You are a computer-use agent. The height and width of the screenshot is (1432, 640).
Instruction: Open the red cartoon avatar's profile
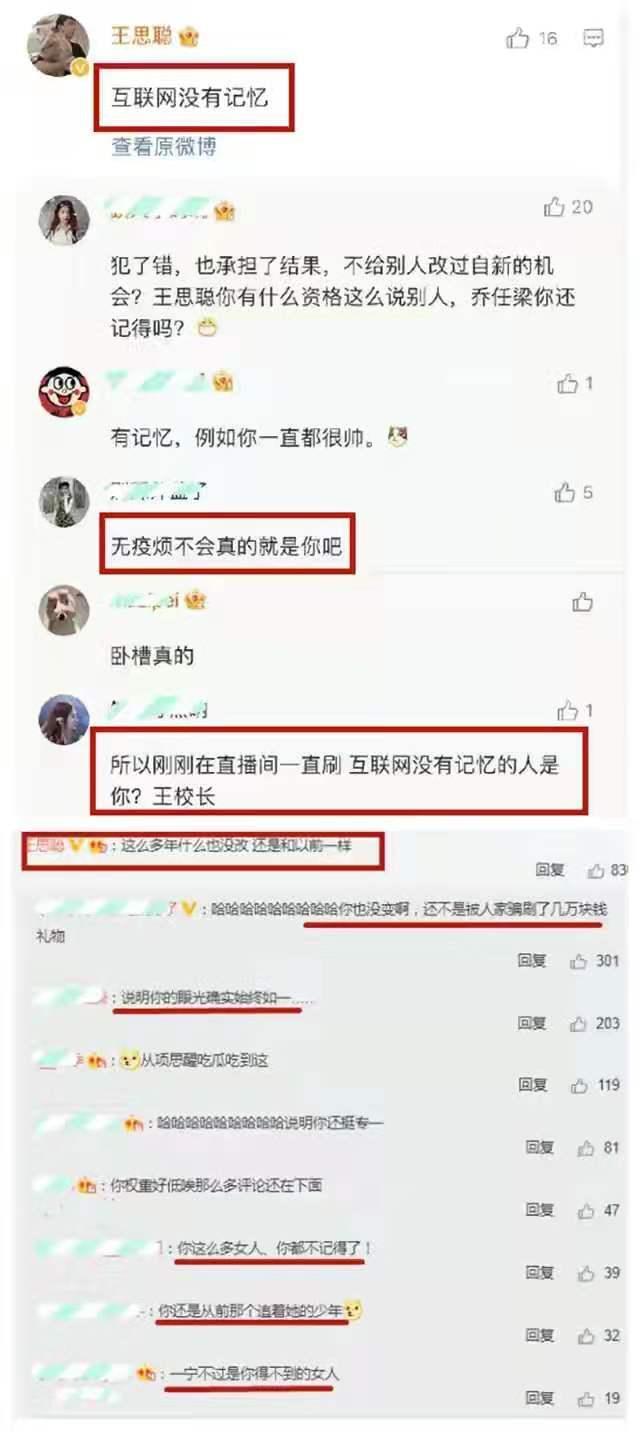pos(64,392)
